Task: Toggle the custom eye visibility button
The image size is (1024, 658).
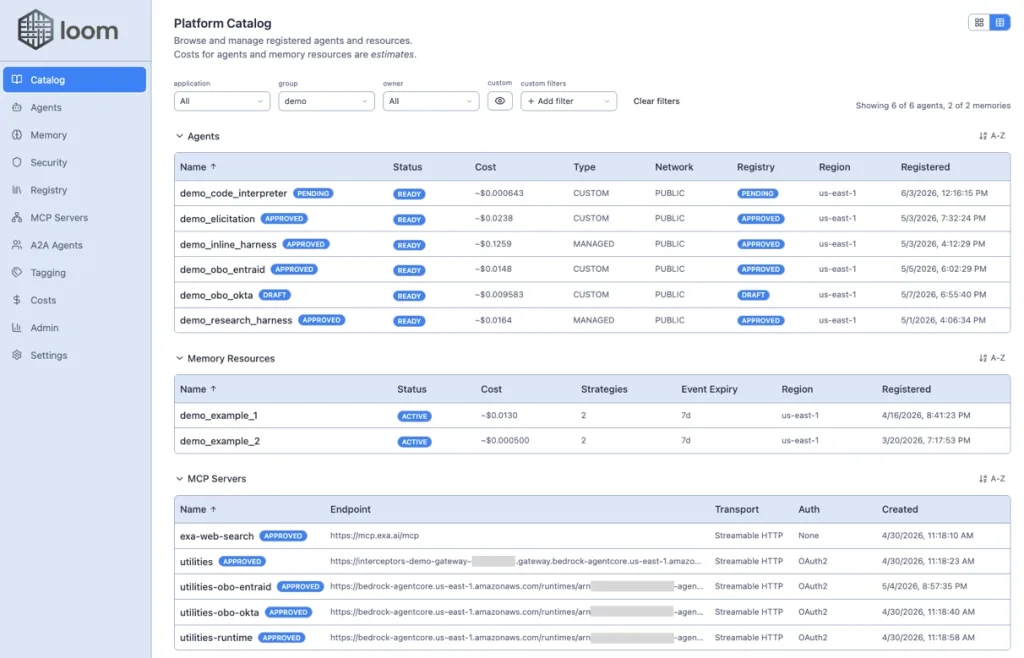Action: (x=500, y=101)
